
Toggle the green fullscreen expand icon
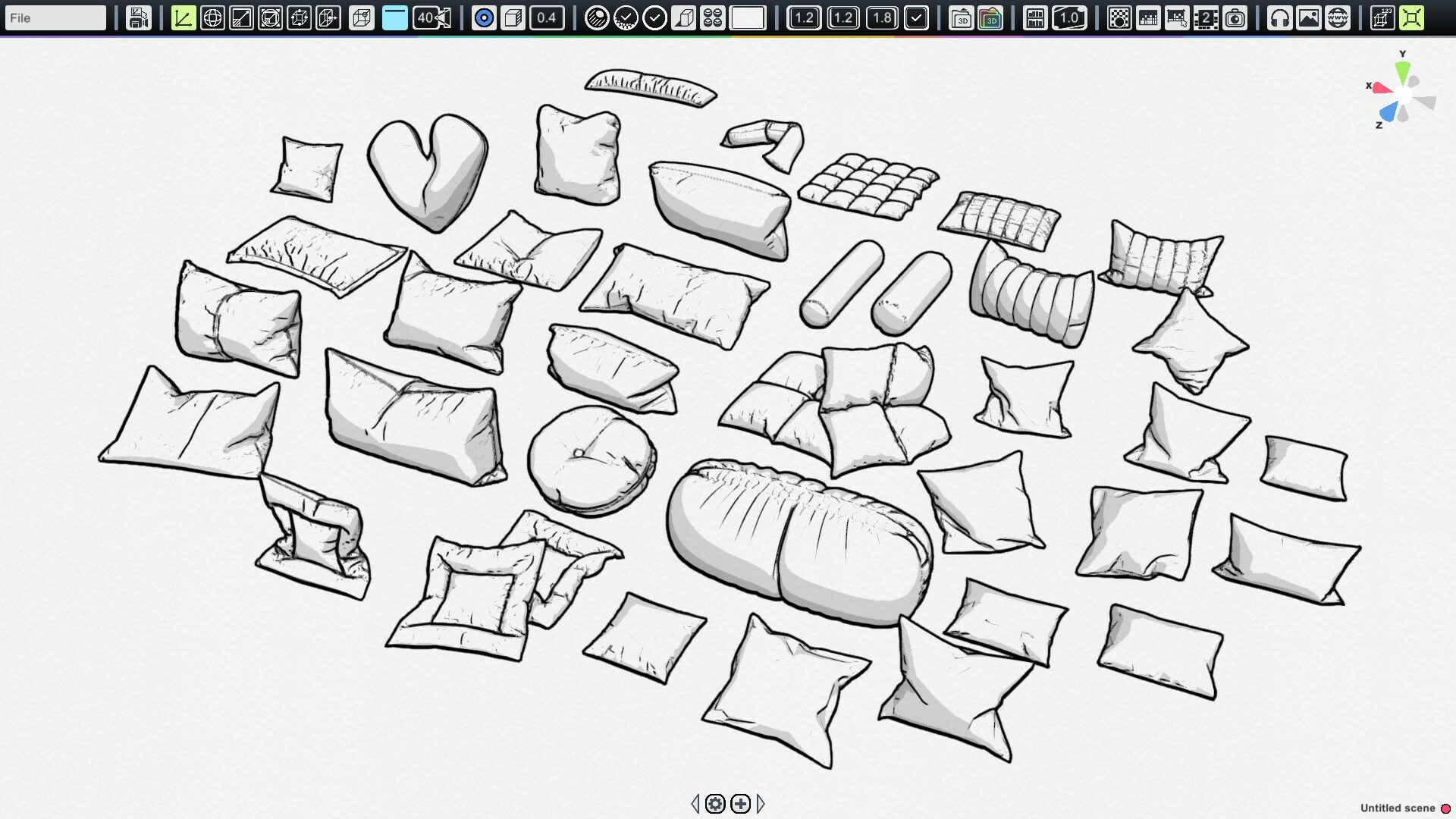(1412, 17)
